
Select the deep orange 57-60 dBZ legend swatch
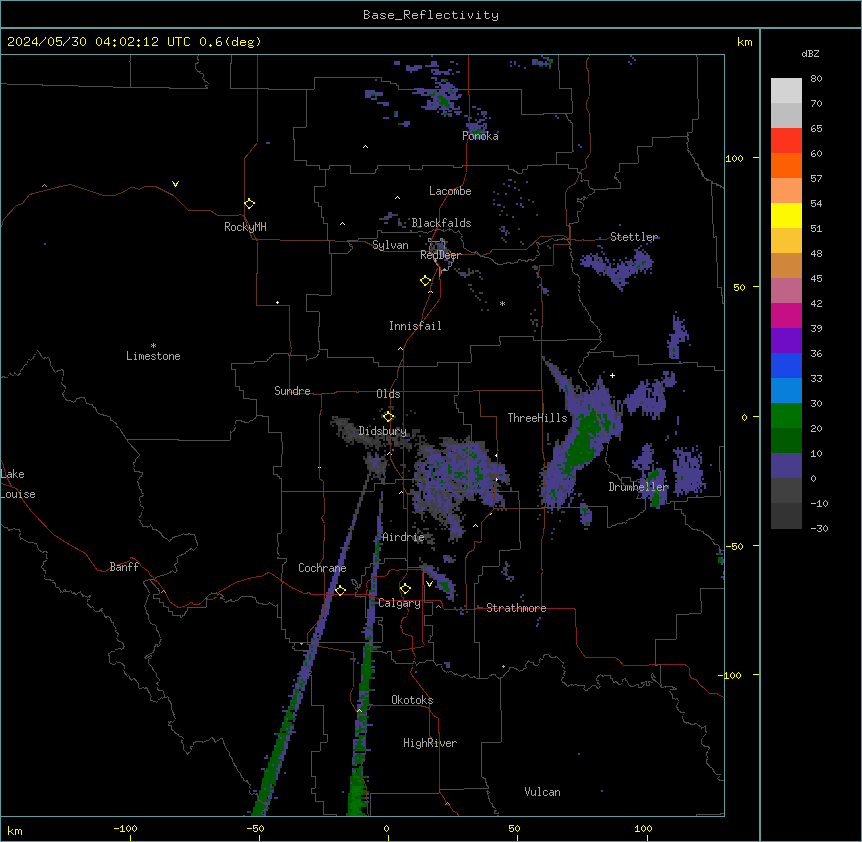click(786, 165)
